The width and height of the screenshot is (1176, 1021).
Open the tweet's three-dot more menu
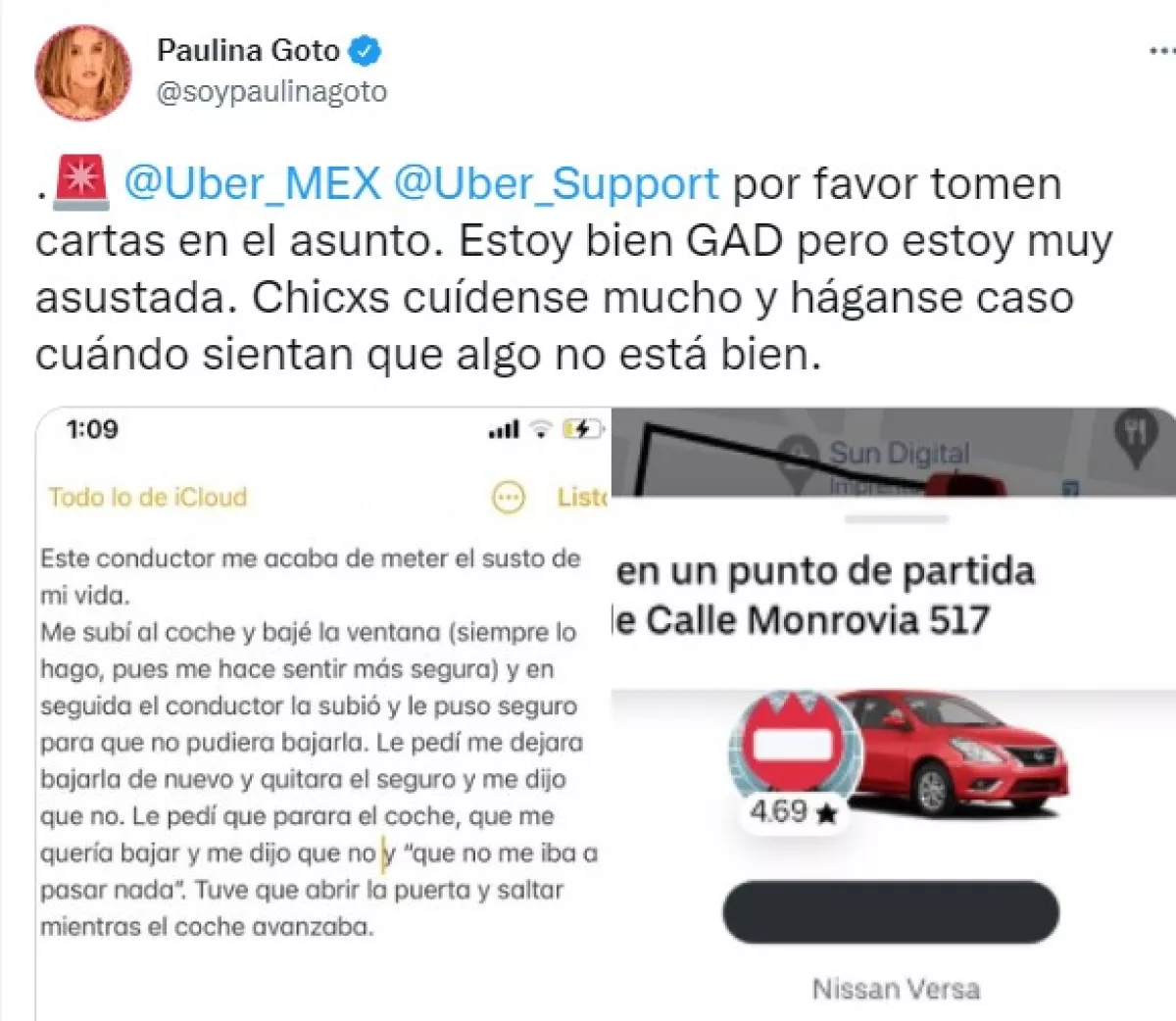(x=1162, y=51)
